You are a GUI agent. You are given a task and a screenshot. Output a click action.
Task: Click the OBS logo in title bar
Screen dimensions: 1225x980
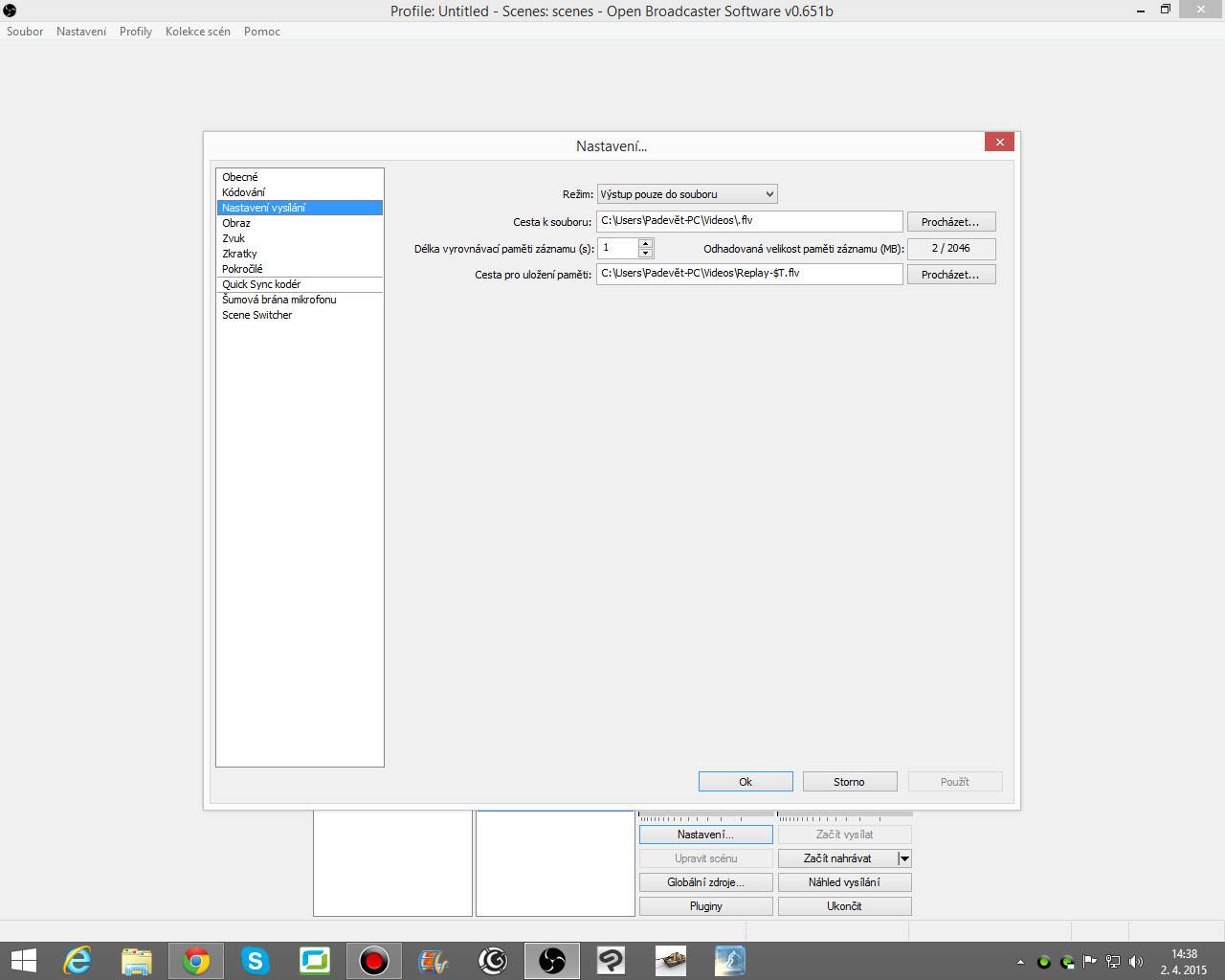pos(10,11)
